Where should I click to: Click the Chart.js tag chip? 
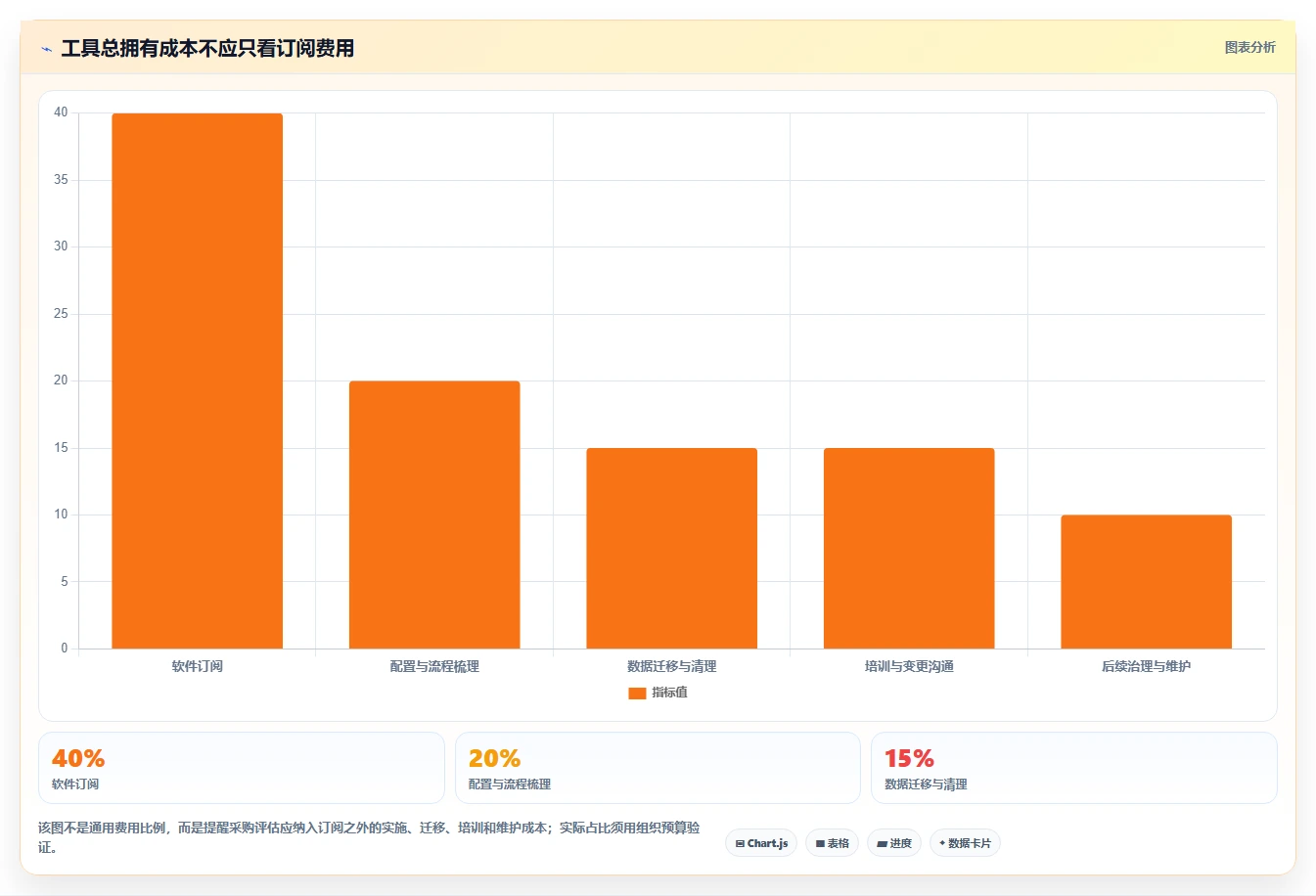pyautogui.click(x=761, y=843)
